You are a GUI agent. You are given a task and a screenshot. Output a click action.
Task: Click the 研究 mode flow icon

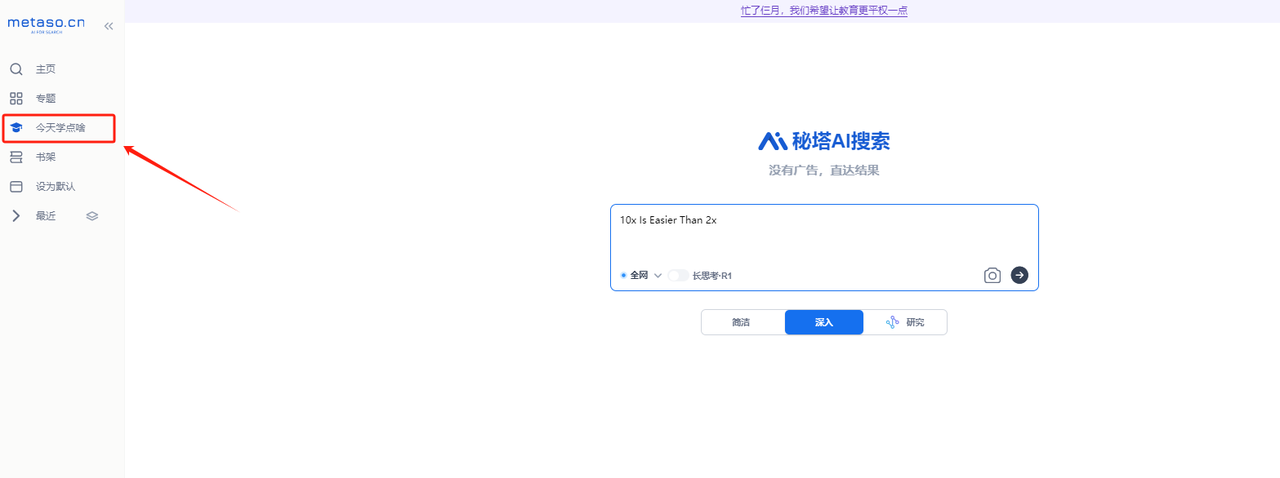(x=893, y=322)
